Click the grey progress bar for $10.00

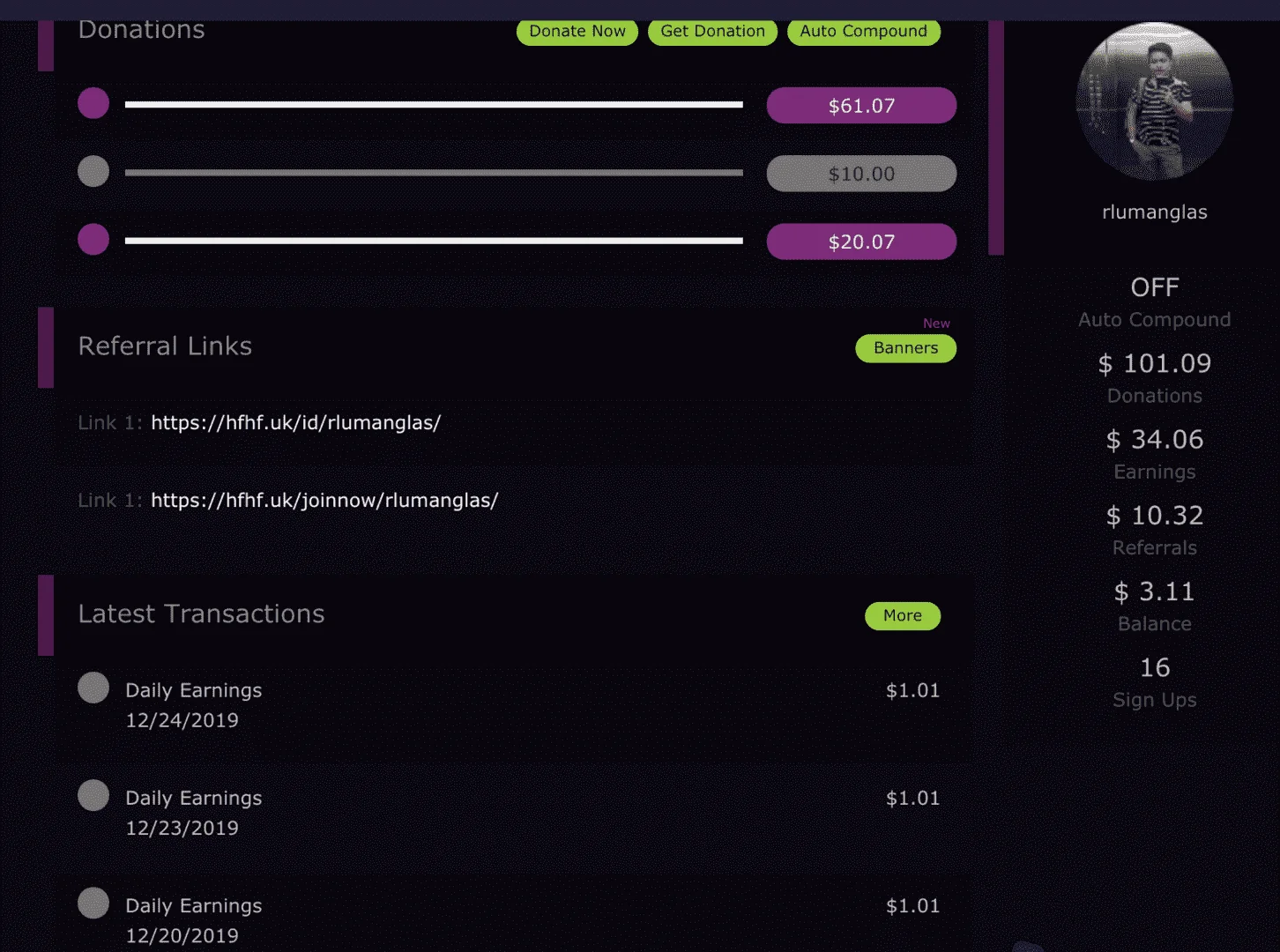point(434,173)
